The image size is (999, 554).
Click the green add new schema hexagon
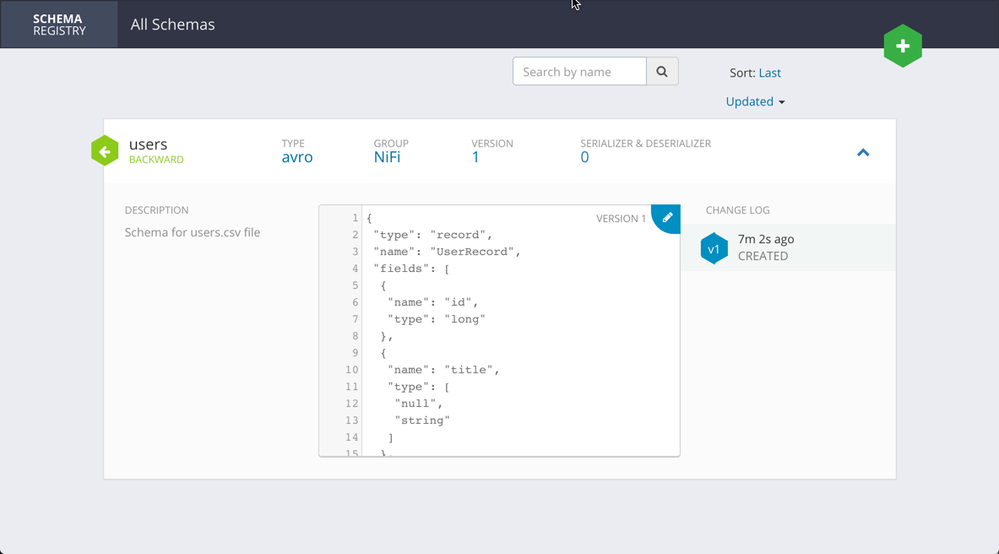902,46
